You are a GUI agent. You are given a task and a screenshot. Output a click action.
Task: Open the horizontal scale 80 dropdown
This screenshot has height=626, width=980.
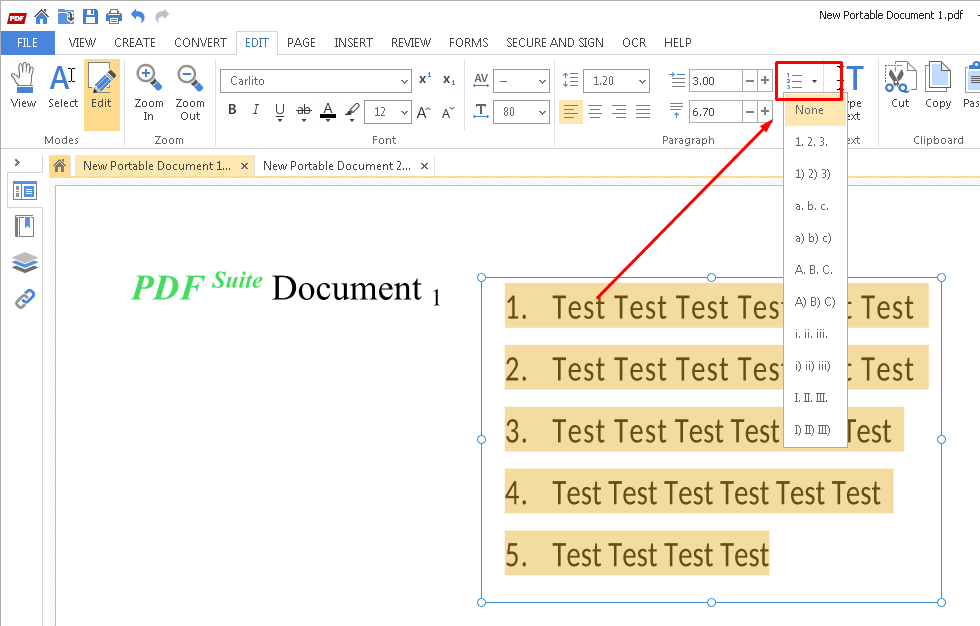[x=542, y=112]
